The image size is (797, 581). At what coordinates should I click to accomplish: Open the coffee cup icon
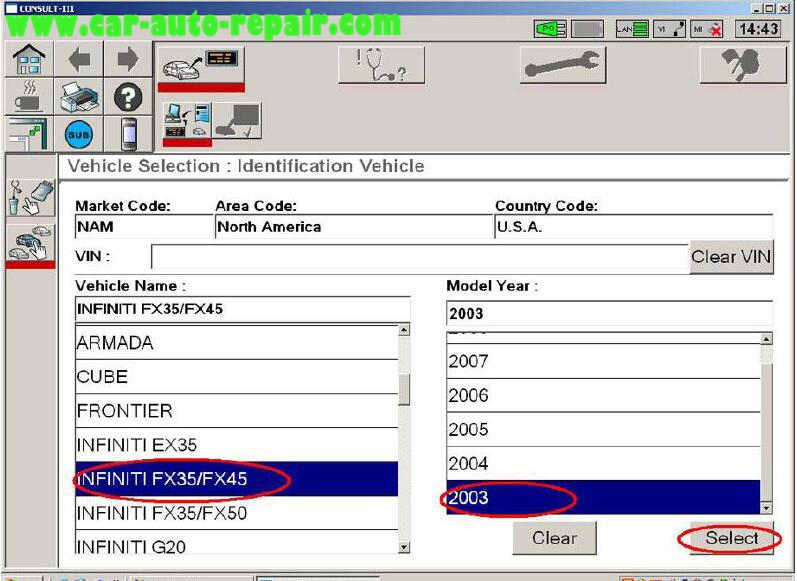click(x=29, y=97)
